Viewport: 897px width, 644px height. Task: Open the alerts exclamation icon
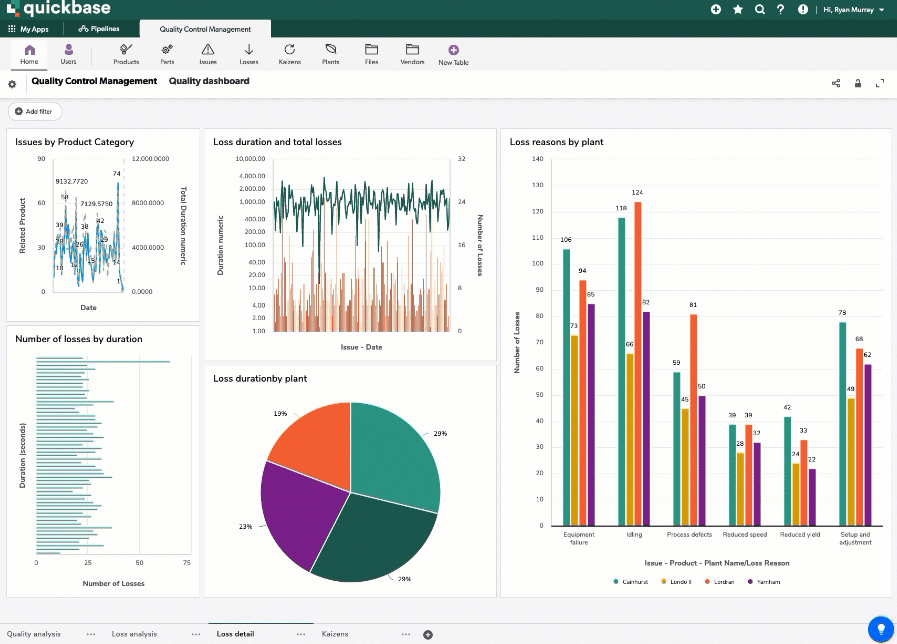(x=803, y=9)
